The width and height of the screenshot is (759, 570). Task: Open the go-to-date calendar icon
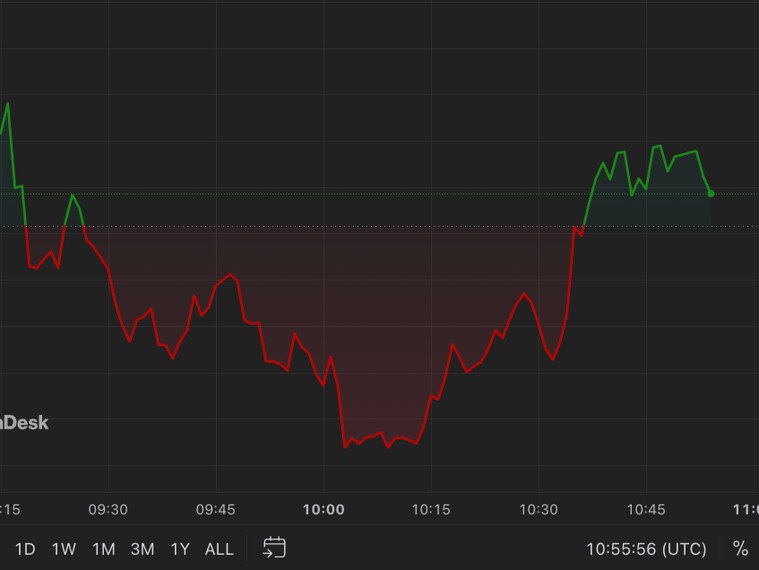pyautogui.click(x=274, y=548)
